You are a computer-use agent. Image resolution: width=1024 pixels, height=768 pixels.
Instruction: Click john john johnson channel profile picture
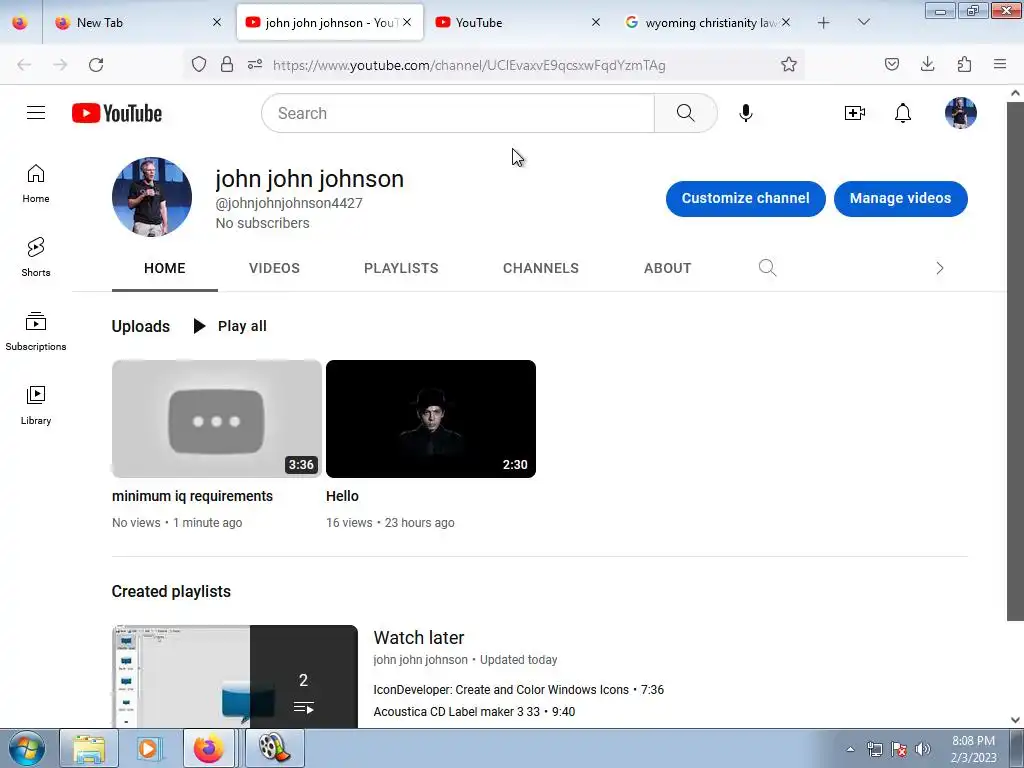point(152,197)
